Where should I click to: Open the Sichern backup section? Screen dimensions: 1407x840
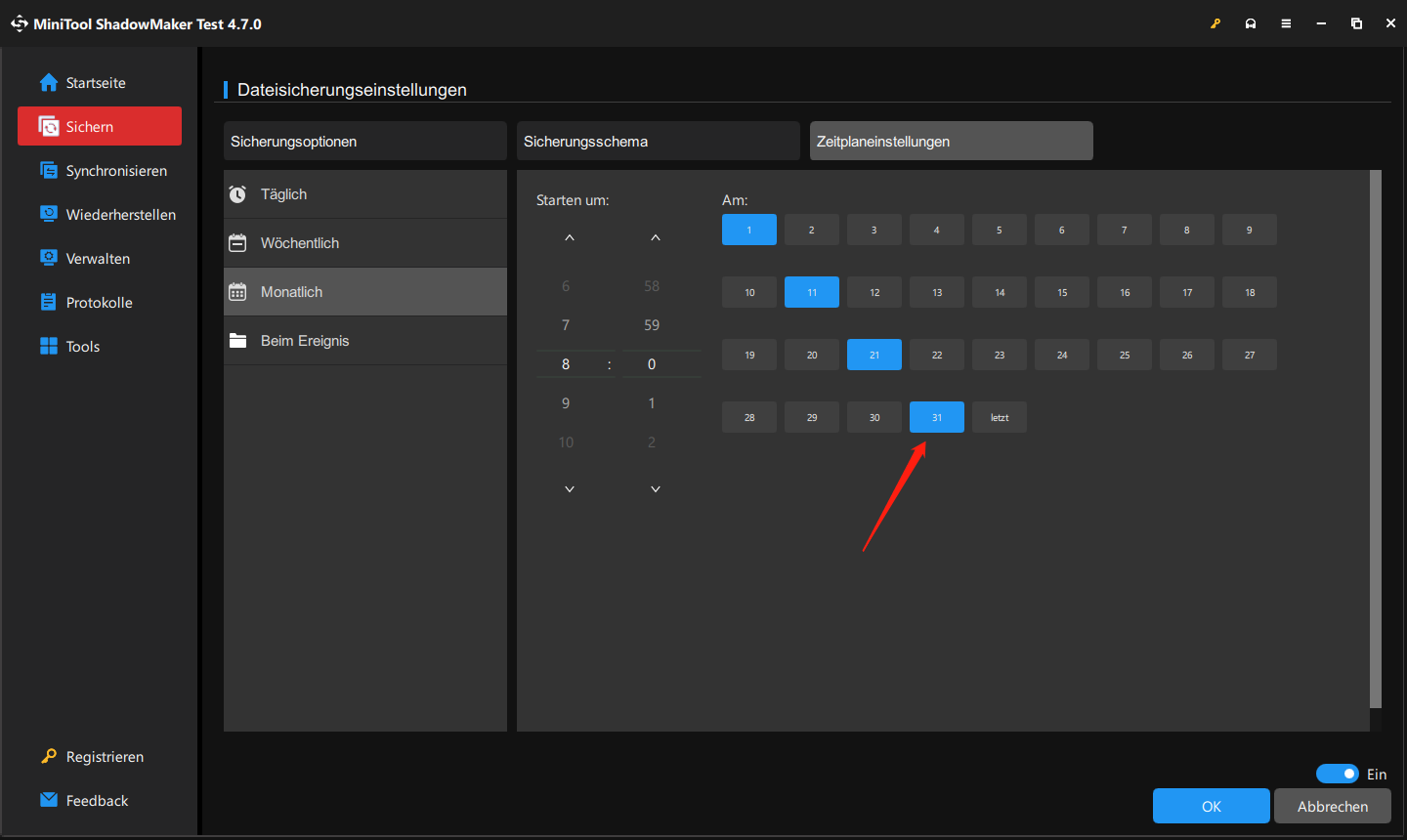[100, 126]
